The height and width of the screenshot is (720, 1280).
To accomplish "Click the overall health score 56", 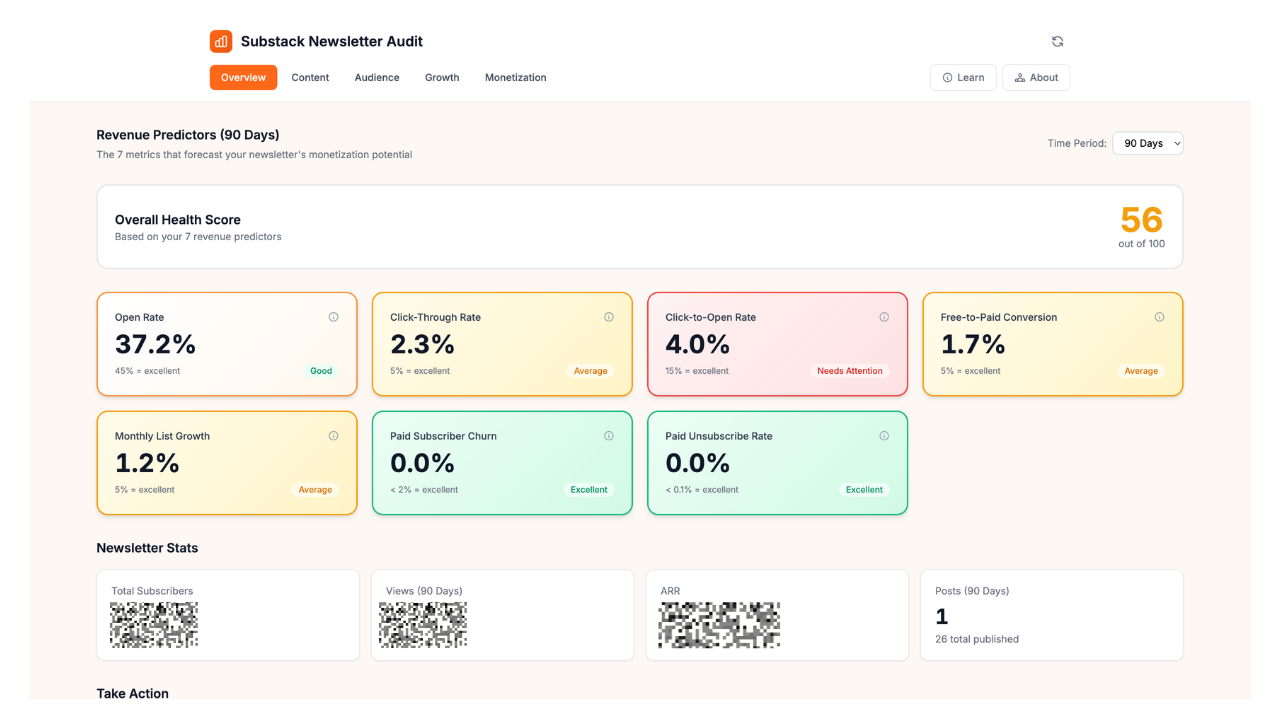I will (1142, 220).
